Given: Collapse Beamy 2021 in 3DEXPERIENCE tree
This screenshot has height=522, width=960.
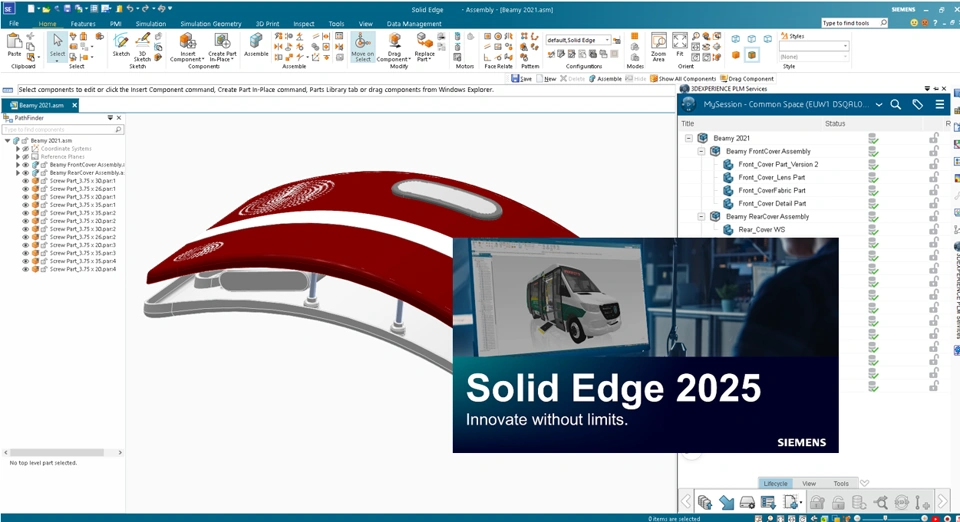Looking at the screenshot, I should pyautogui.click(x=688, y=138).
